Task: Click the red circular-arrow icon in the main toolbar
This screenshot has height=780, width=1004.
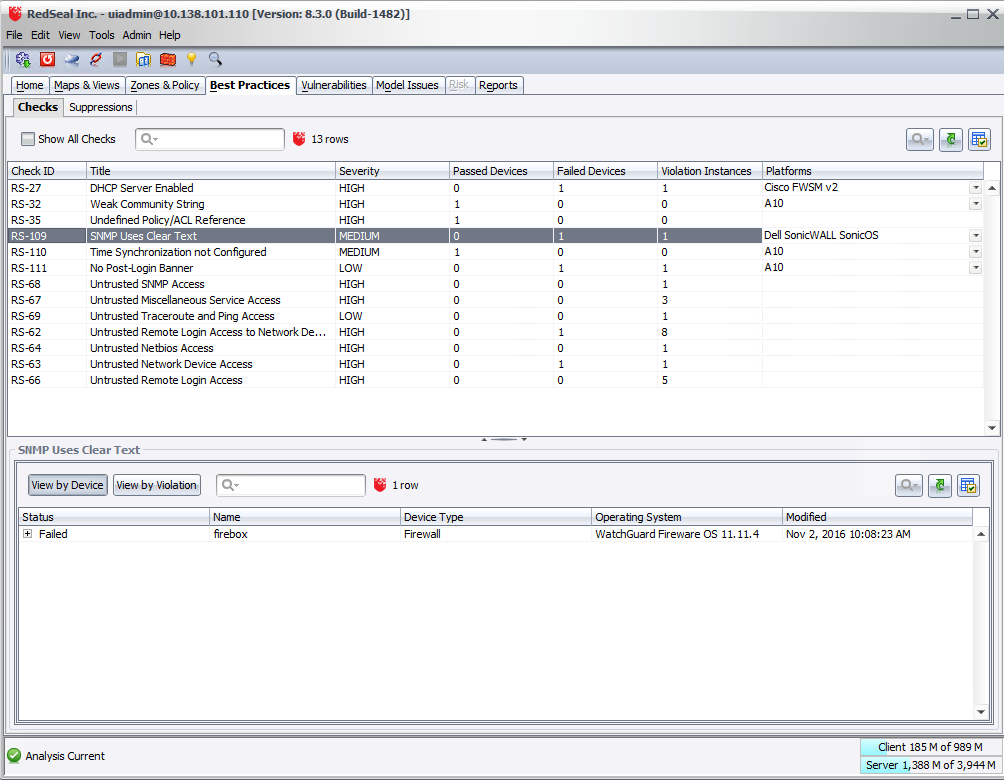Action: point(47,60)
